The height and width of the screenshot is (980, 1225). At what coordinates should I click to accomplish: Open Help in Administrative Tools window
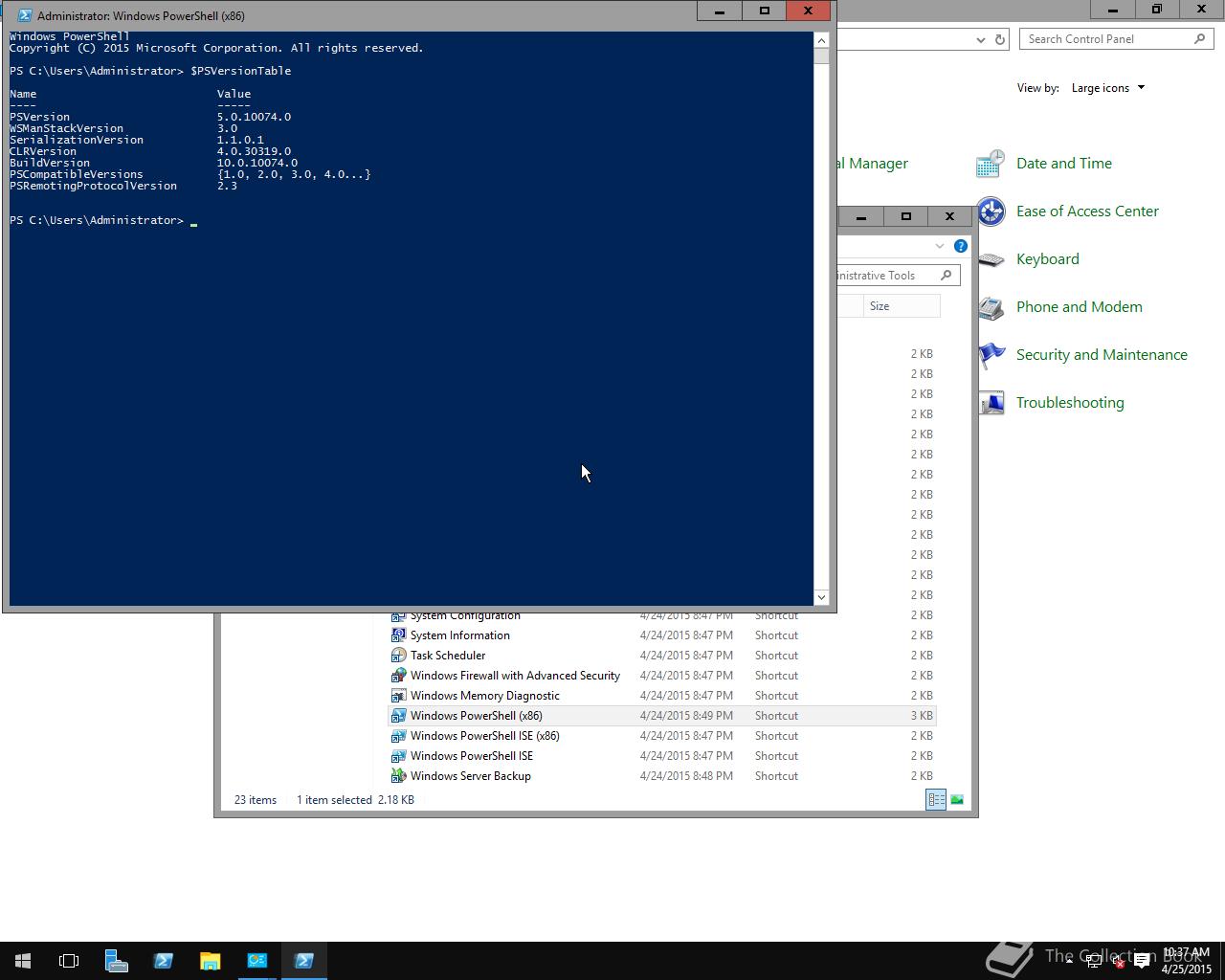coord(960,246)
